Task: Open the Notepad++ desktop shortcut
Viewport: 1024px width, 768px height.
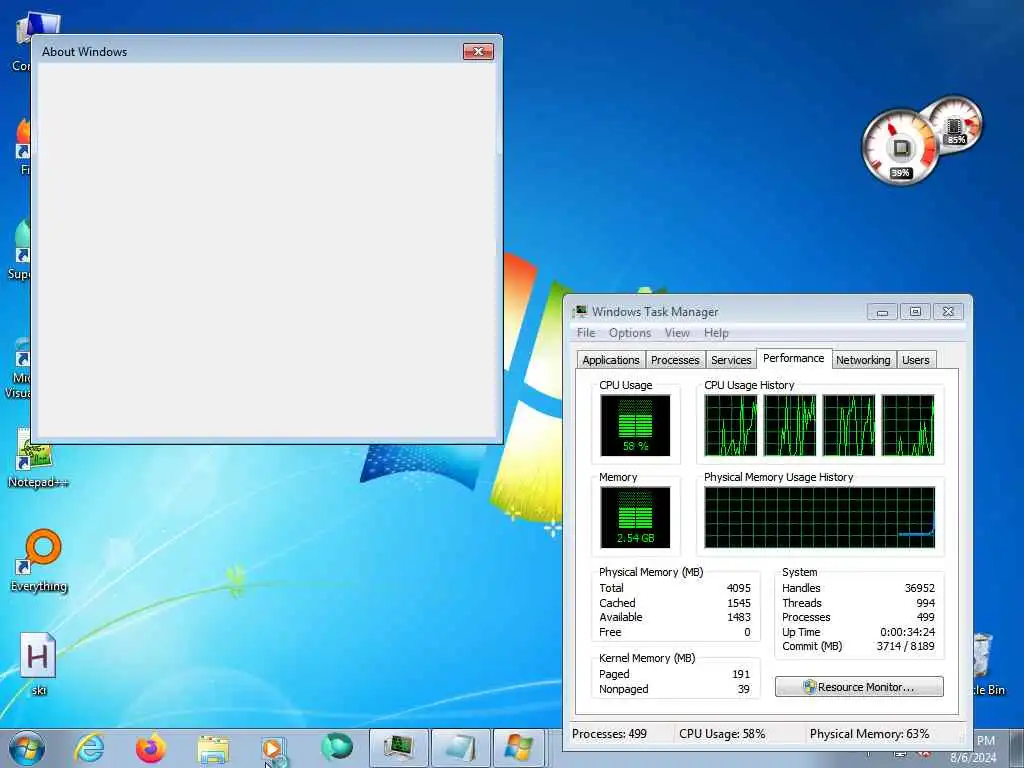Action: pyautogui.click(x=37, y=458)
